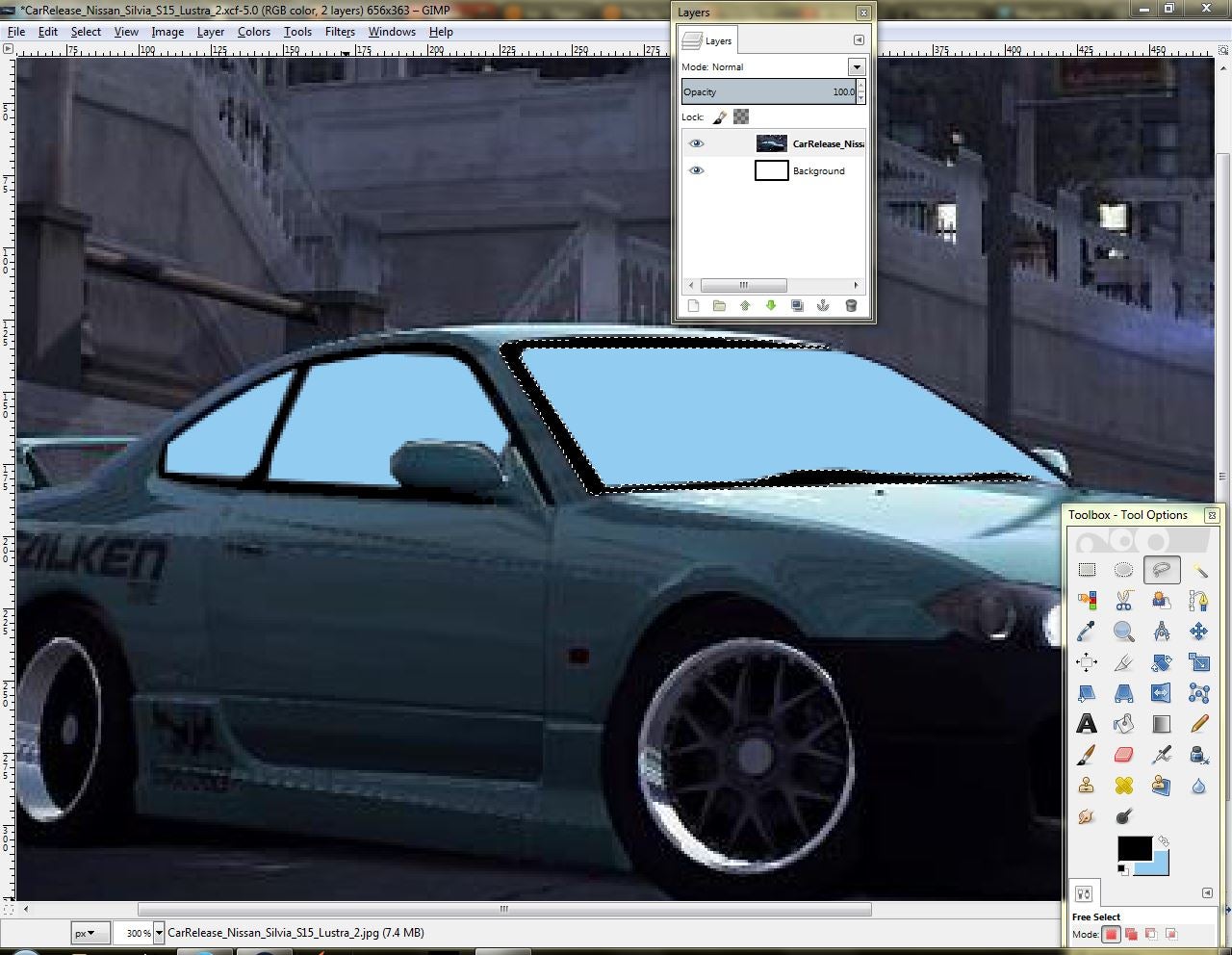Select the Blur/Sharpen droplet tool
Viewport: 1232px width, 955px height.
1198,786
